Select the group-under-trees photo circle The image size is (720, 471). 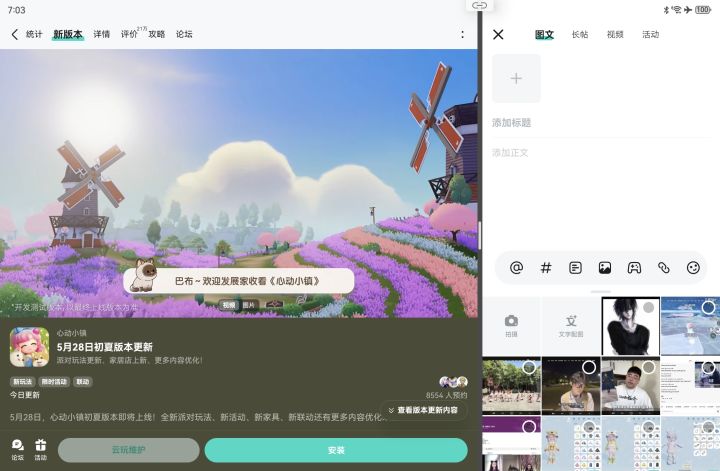529,367
